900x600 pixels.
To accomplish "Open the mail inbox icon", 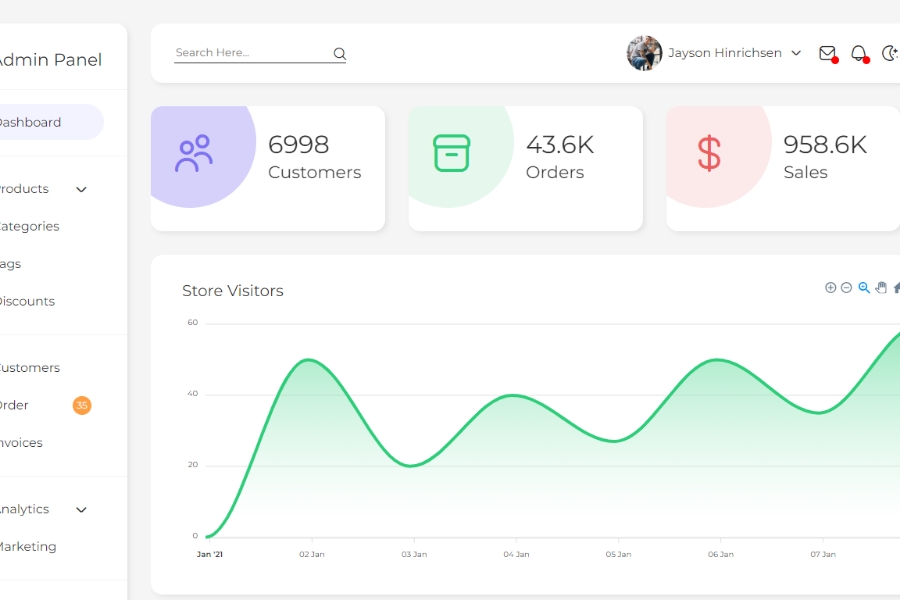I will click(x=827, y=53).
